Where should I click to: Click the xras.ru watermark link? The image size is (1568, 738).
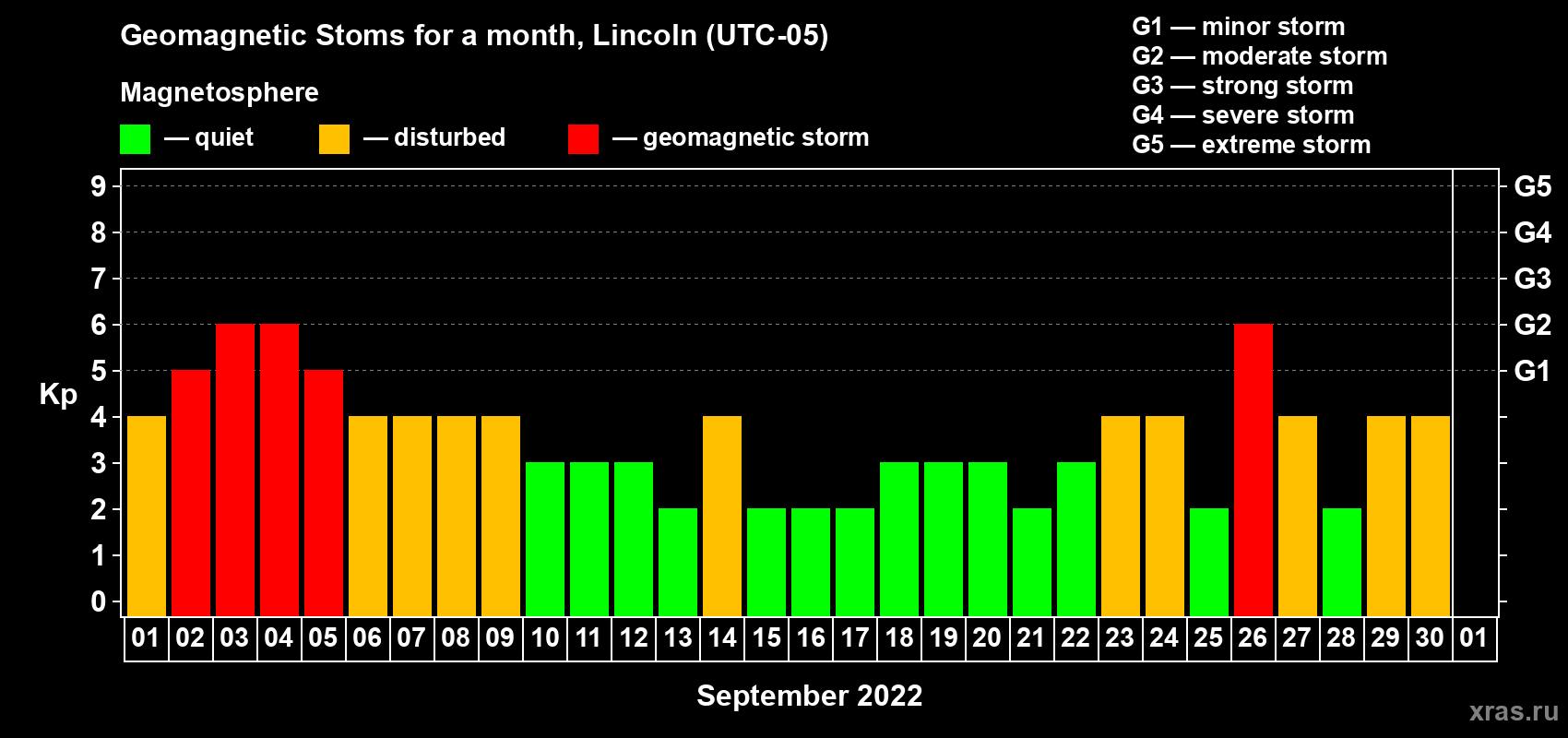pos(1514,711)
